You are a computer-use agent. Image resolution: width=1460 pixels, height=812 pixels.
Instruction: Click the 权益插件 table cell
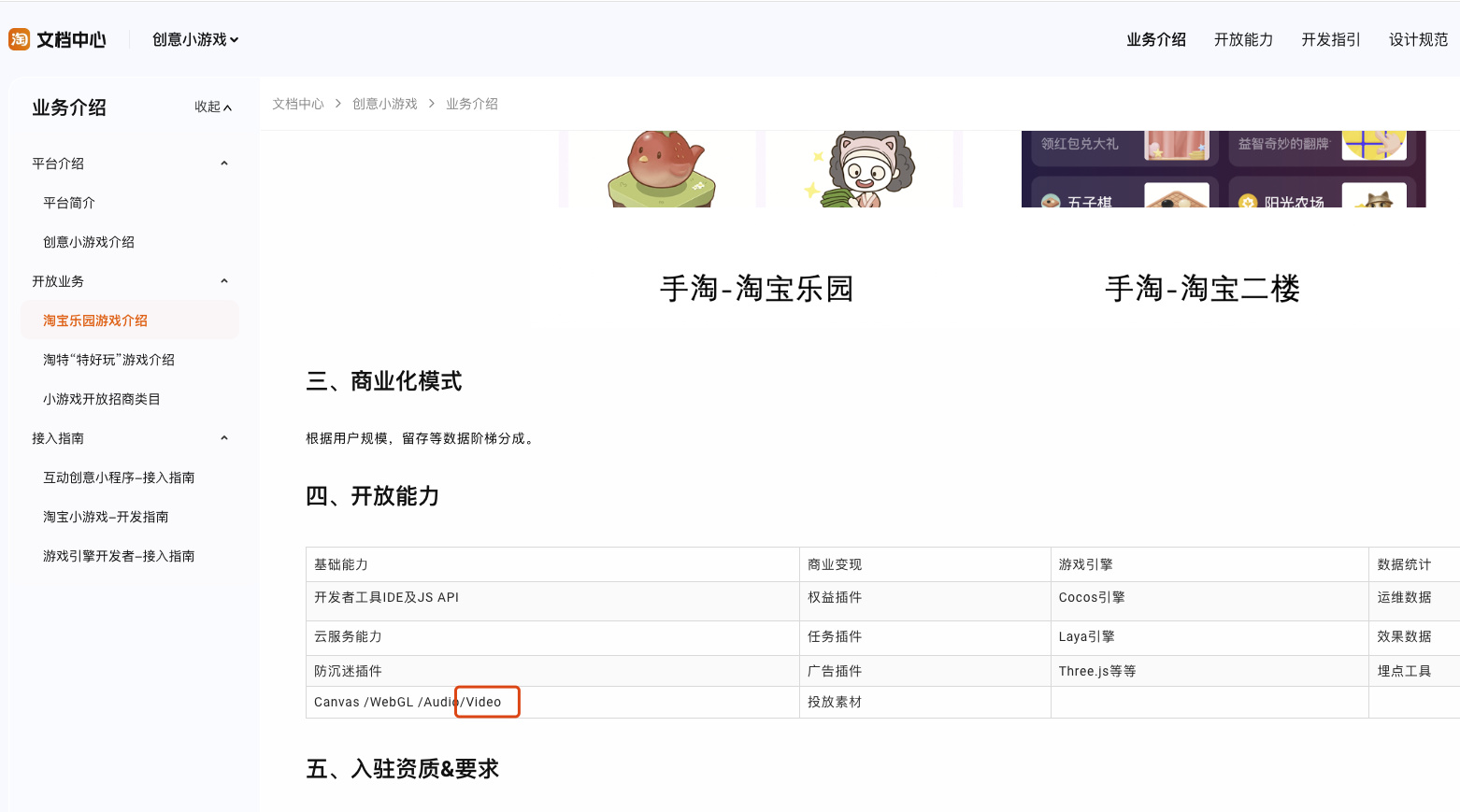[925, 601]
